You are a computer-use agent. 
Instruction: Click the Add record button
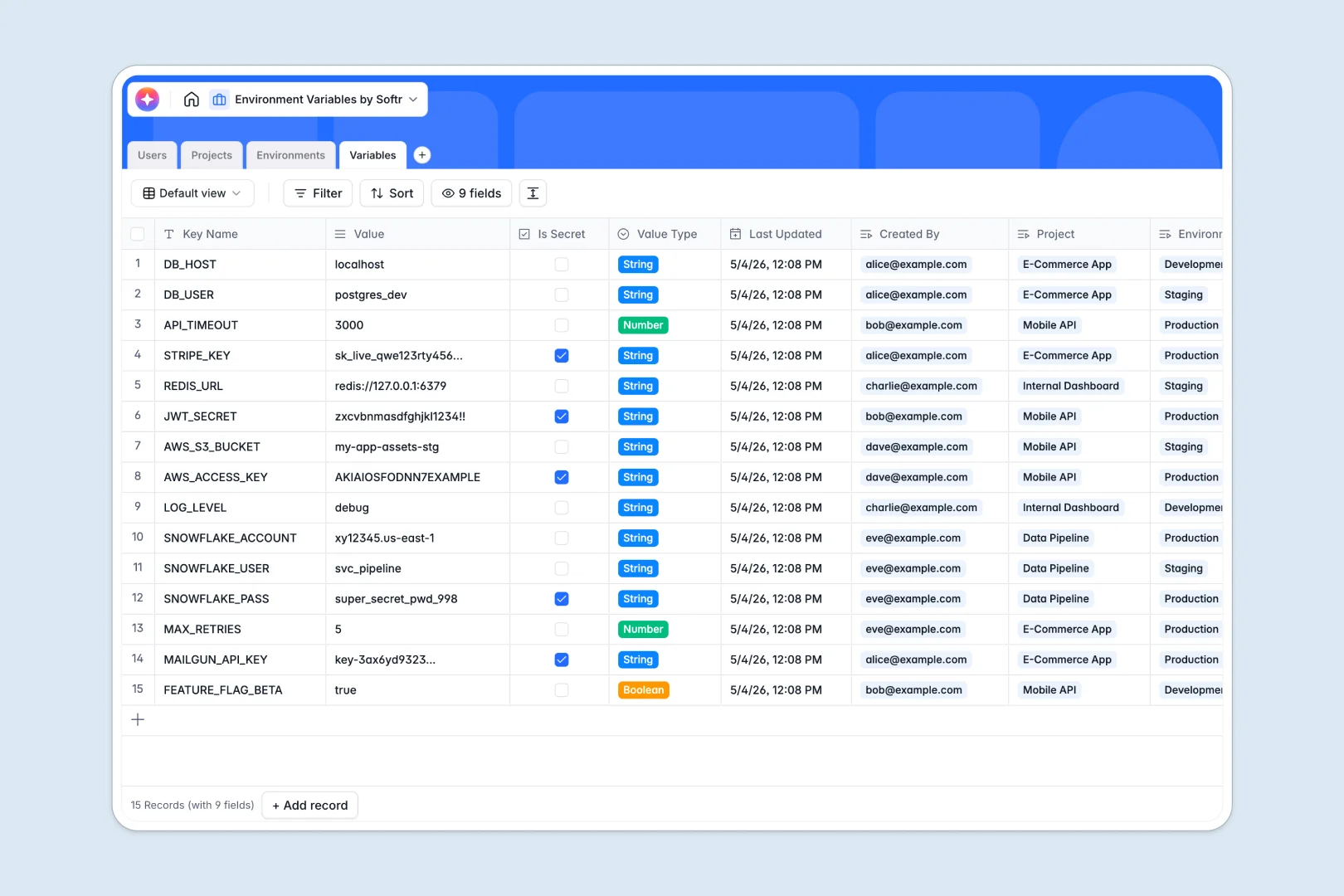[310, 806]
